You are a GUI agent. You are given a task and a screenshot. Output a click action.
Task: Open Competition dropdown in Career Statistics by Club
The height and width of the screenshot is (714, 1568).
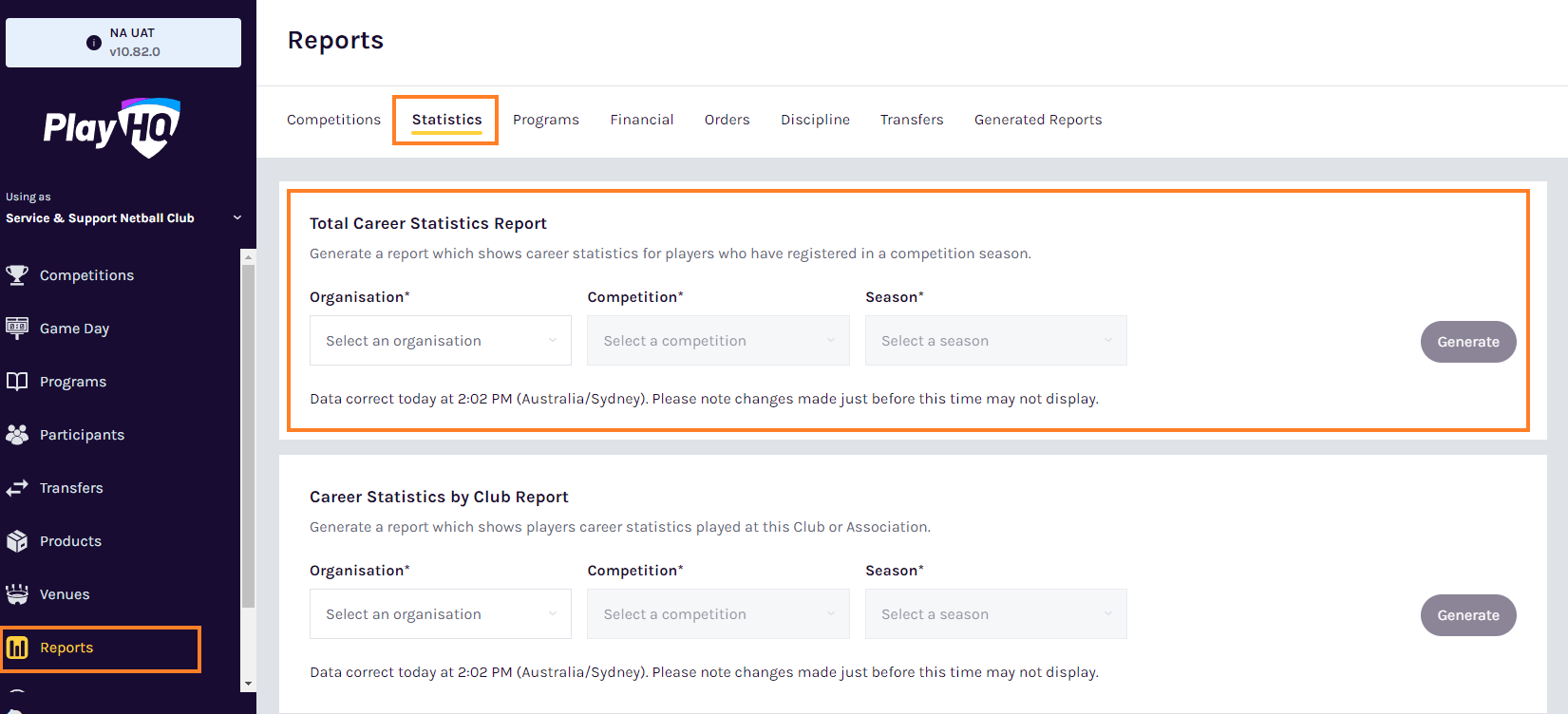click(x=719, y=614)
